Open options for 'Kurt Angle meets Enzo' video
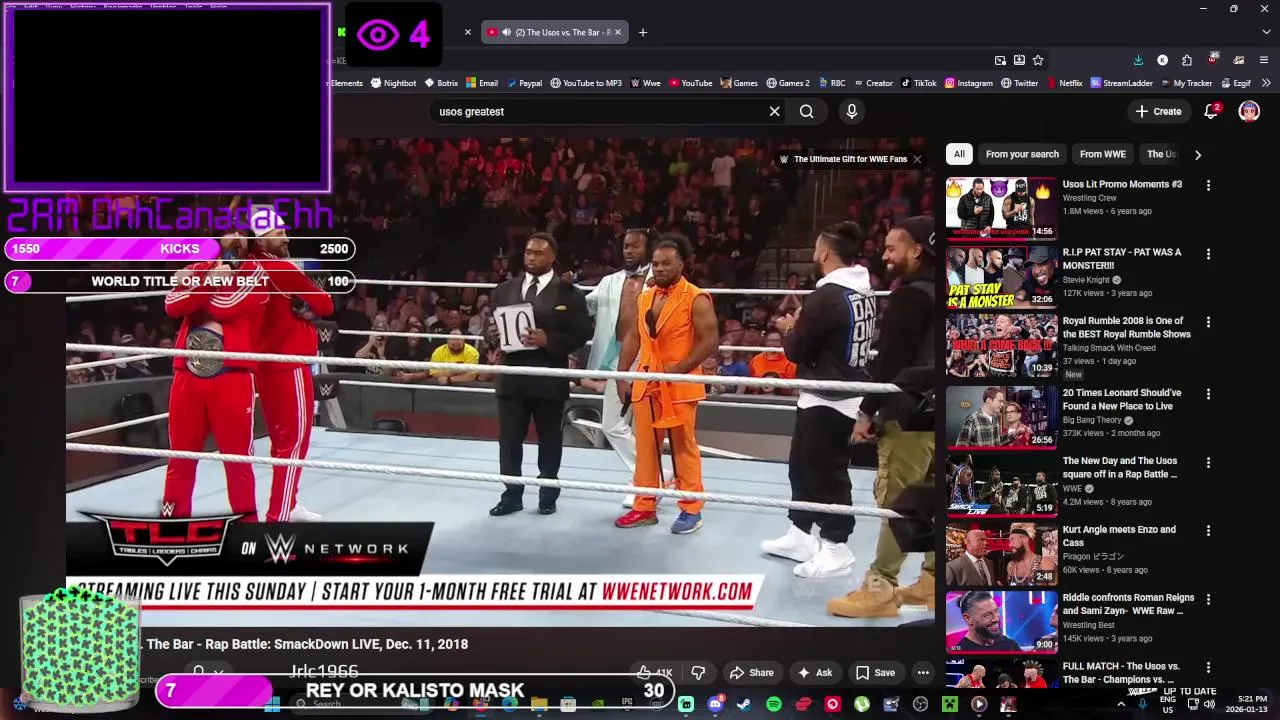 click(1208, 531)
